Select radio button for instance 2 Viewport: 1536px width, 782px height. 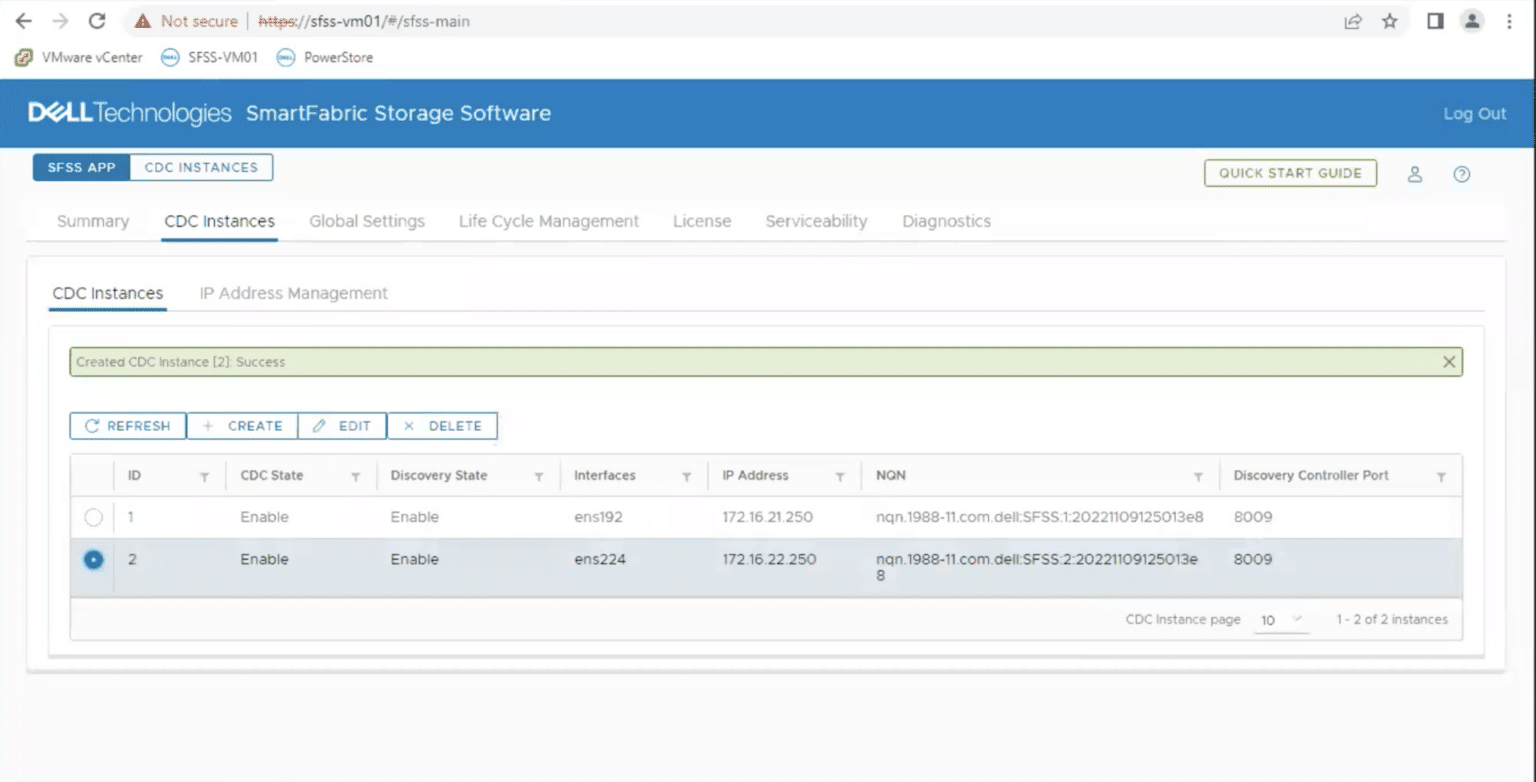click(93, 560)
